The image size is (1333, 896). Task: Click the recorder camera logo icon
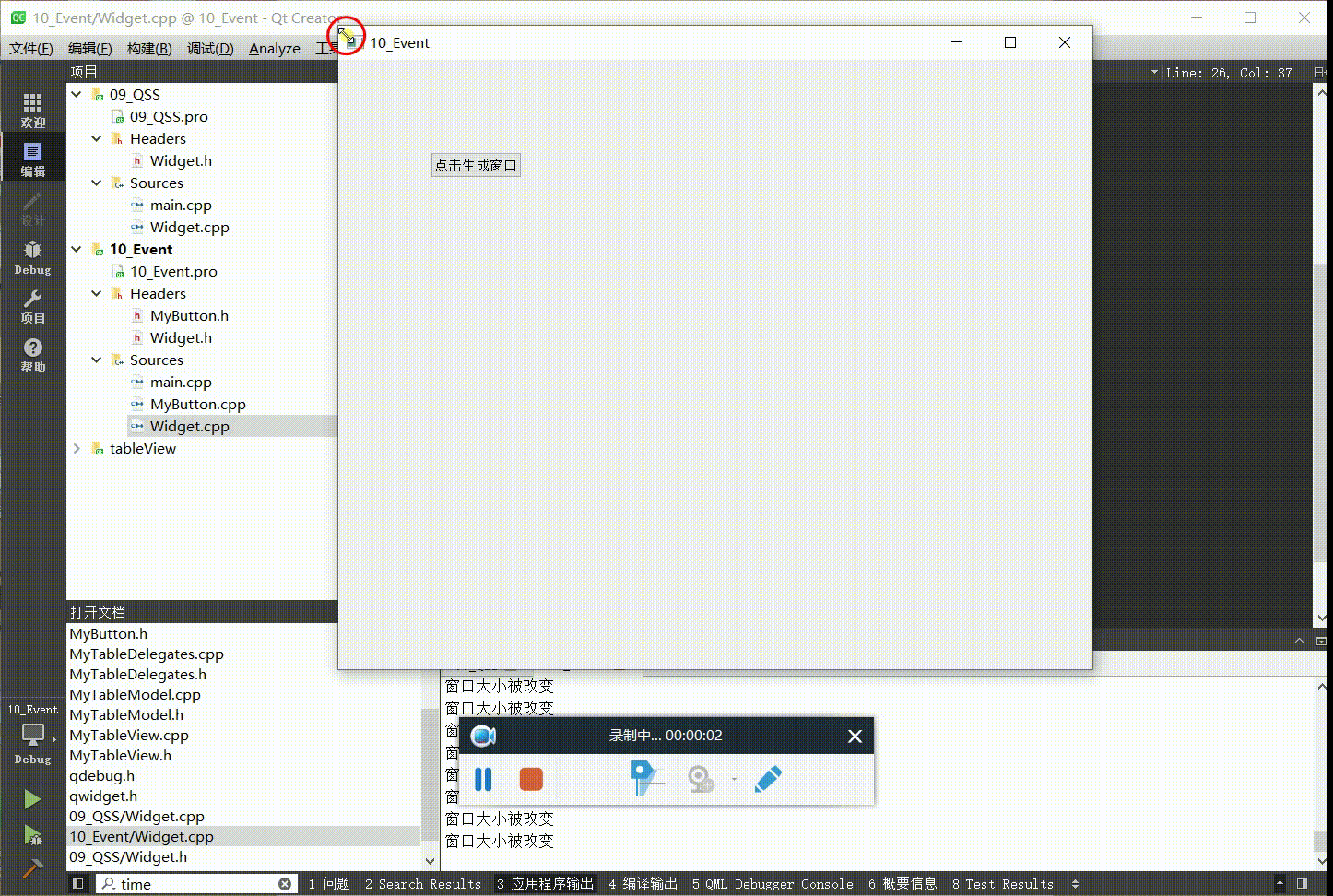[x=483, y=736]
